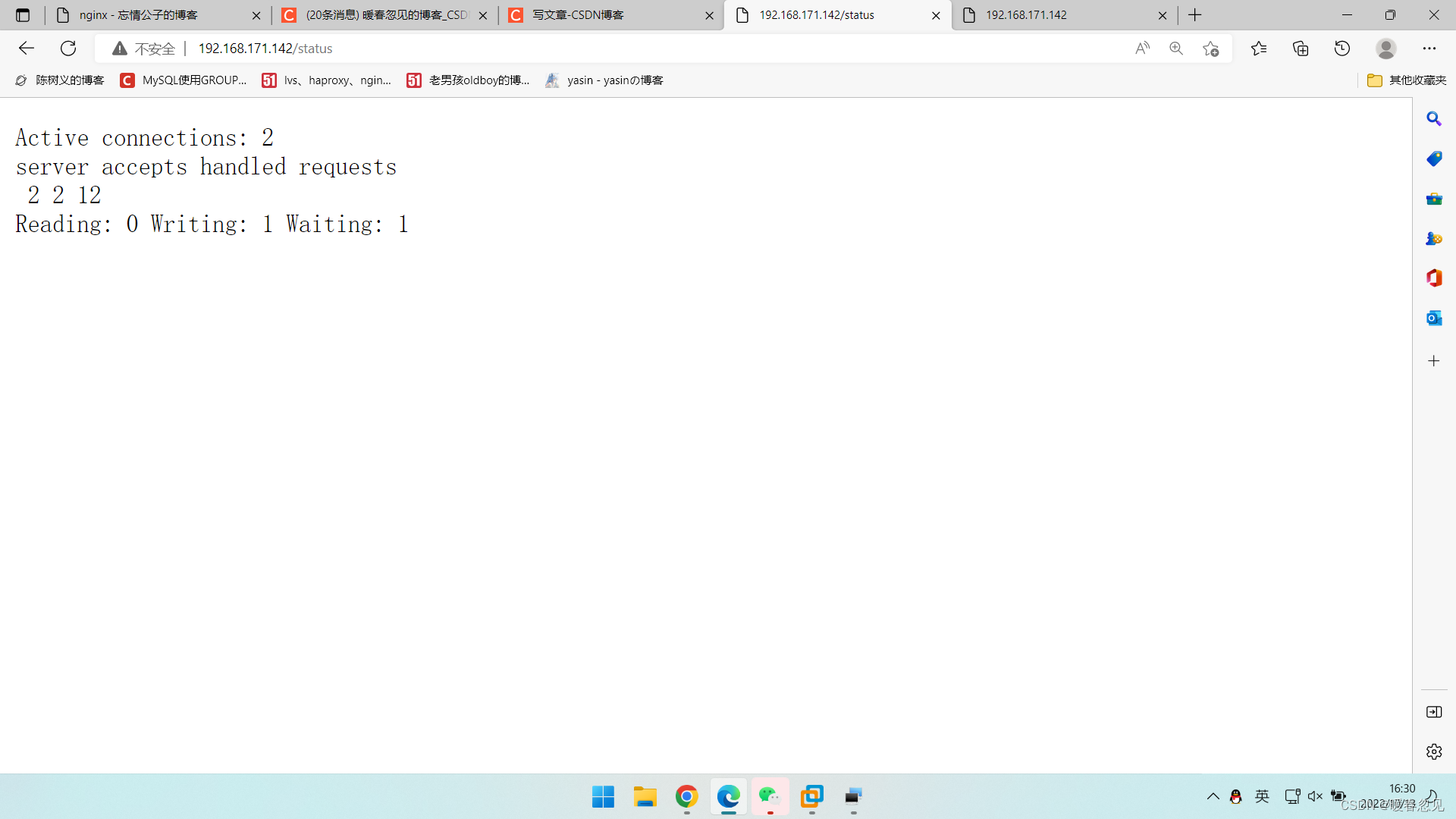
Task: Open the Read aloud icon
Action: pyautogui.click(x=1142, y=49)
